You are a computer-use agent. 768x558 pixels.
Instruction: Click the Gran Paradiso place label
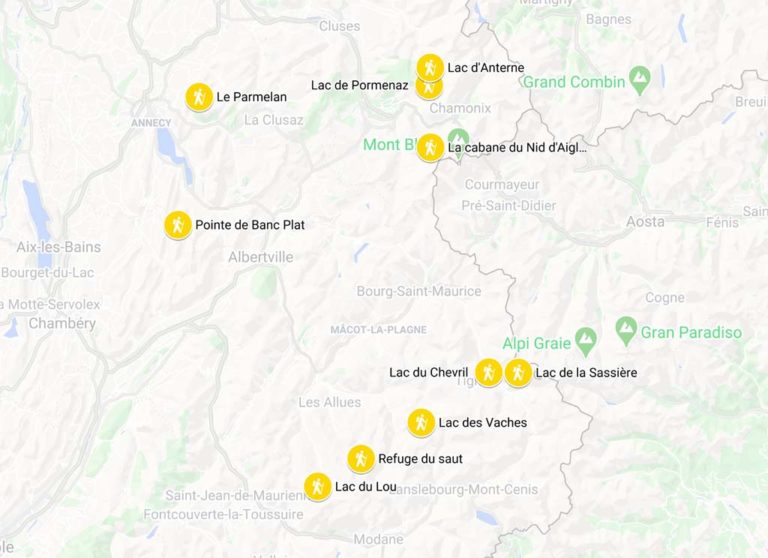pos(691,333)
